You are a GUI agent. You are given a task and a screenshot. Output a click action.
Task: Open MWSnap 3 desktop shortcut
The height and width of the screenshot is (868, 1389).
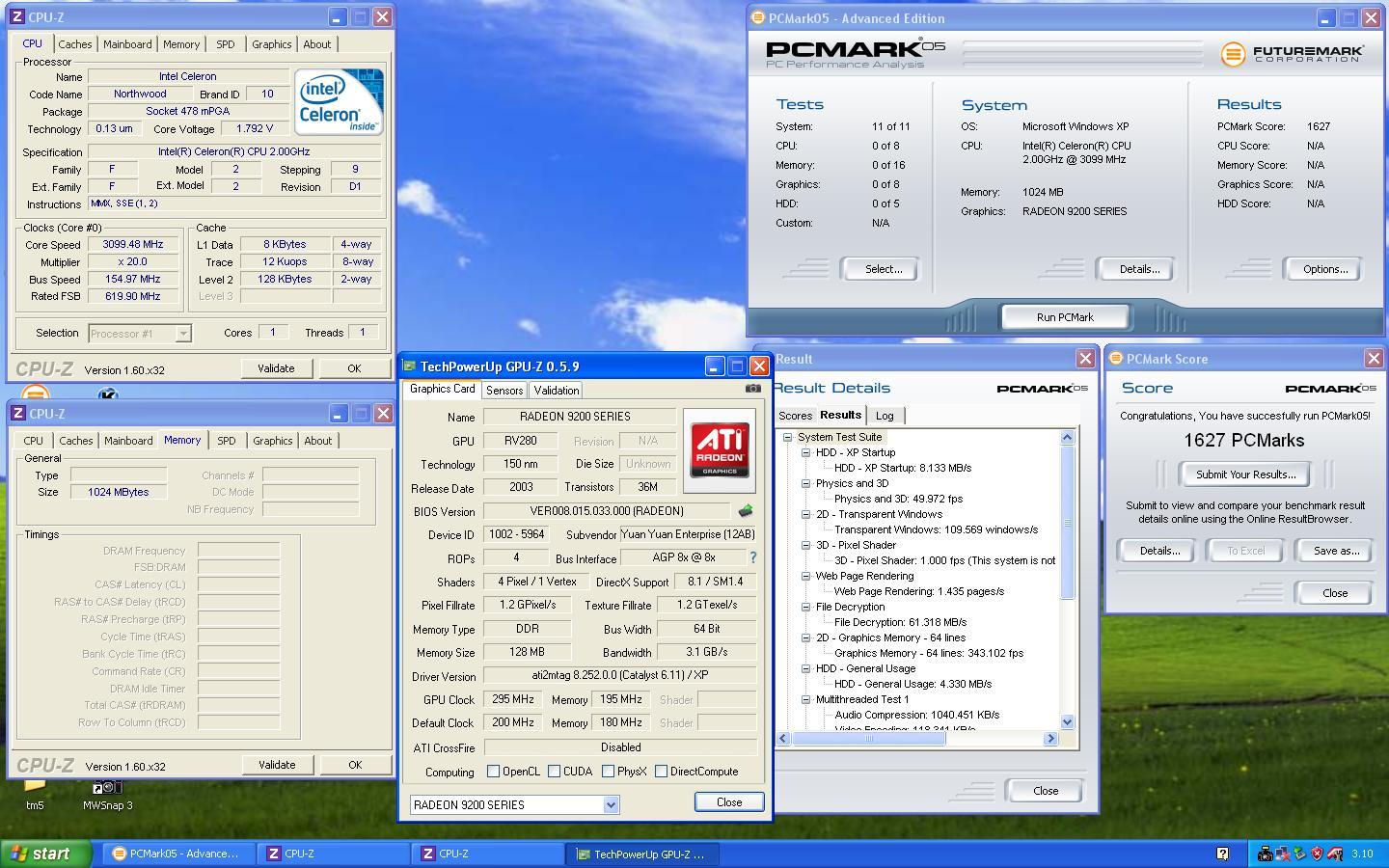107,795
